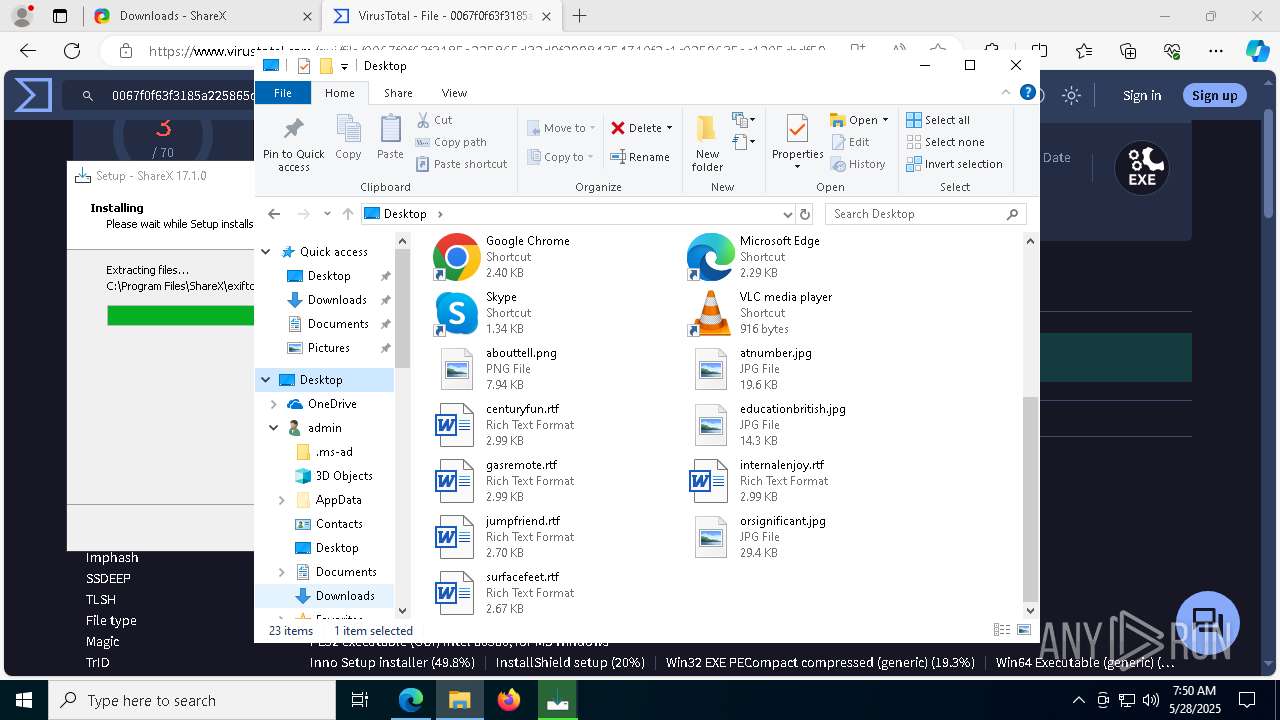Click Select all in ribbon
This screenshot has width=1280, height=720.
(938, 120)
